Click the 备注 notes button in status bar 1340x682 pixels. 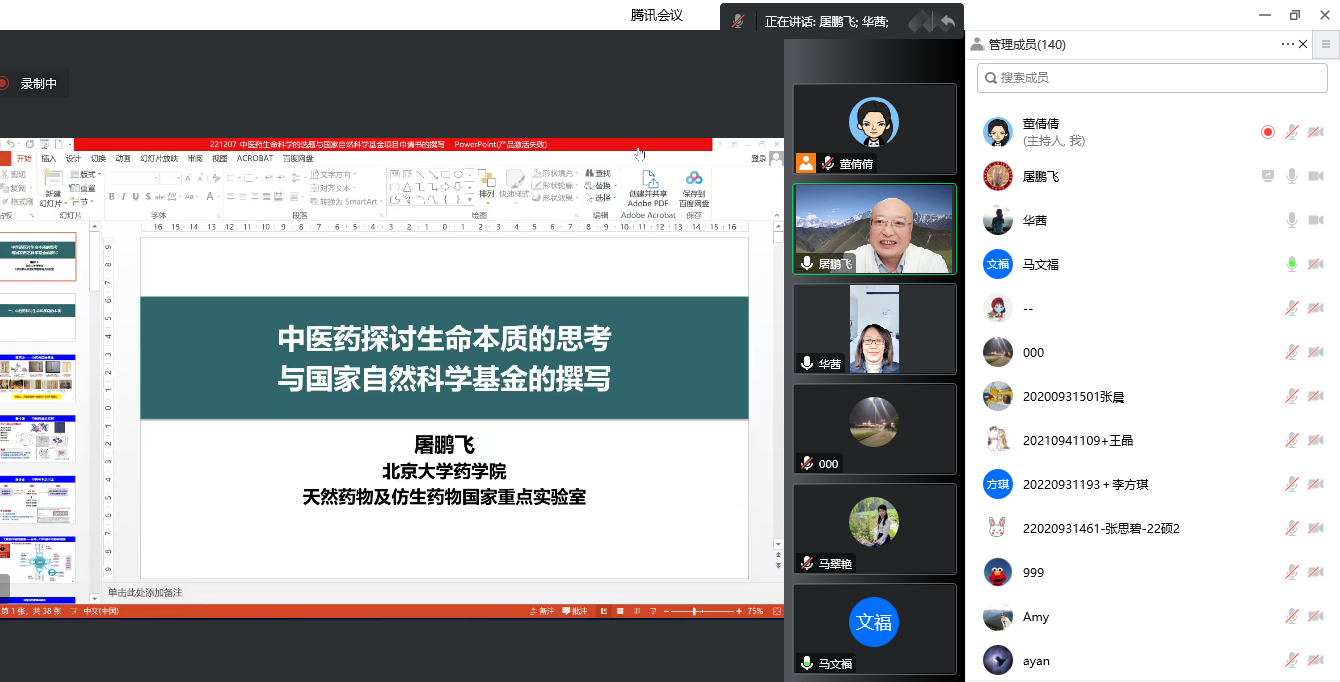541,611
